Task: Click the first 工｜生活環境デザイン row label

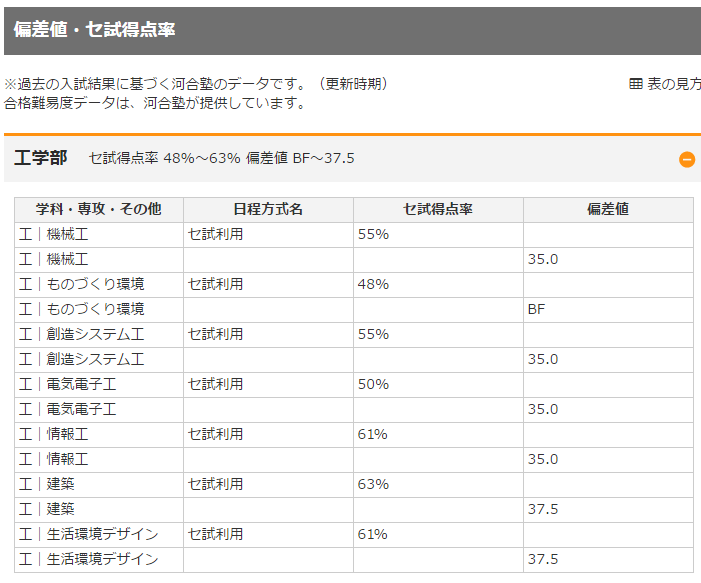Action: pyautogui.click(x=89, y=534)
